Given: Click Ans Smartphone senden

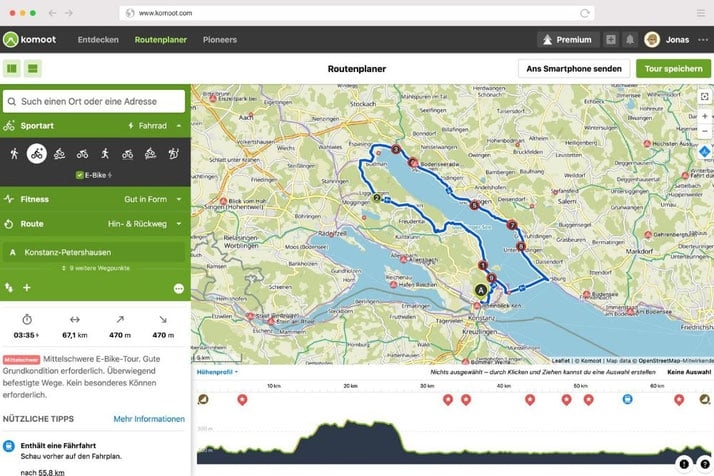Looking at the screenshot, I should [574, 69].
